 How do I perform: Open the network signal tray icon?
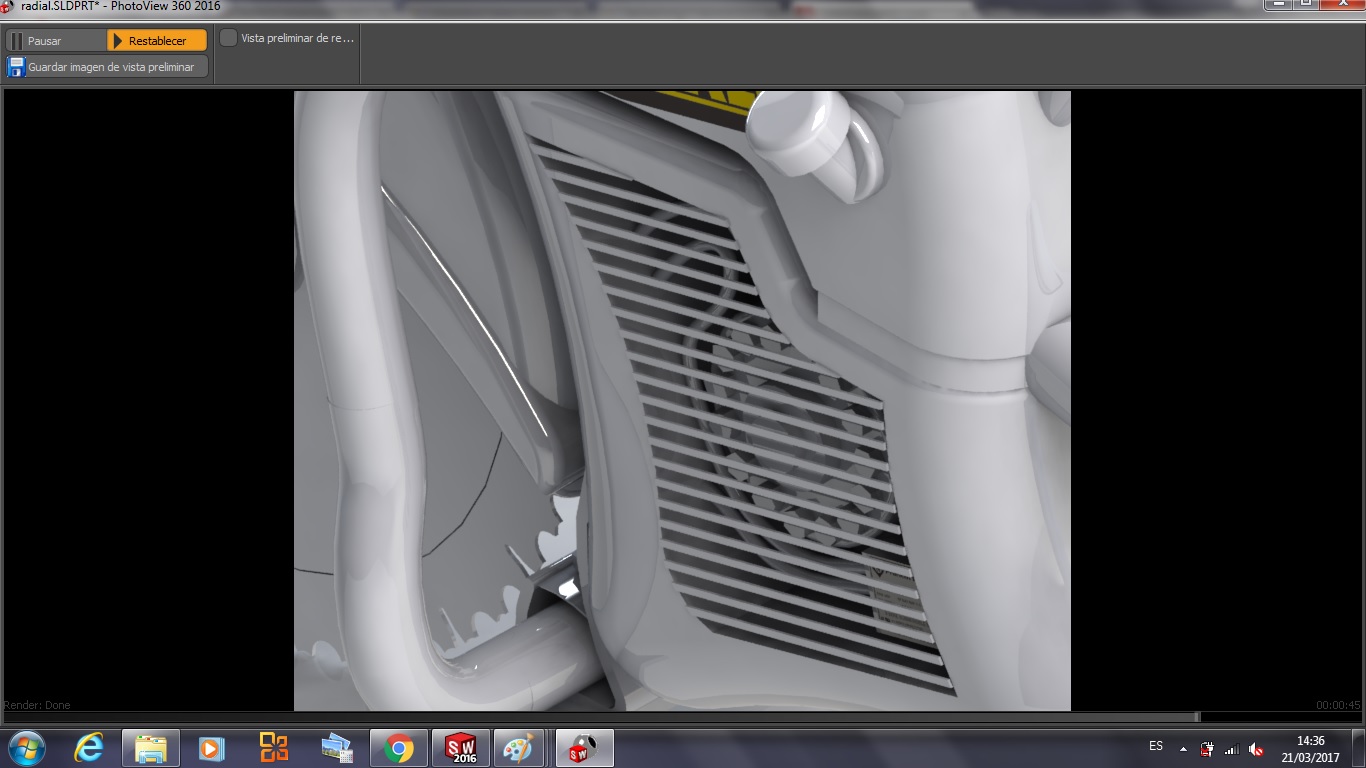(x=1232, y=749)
